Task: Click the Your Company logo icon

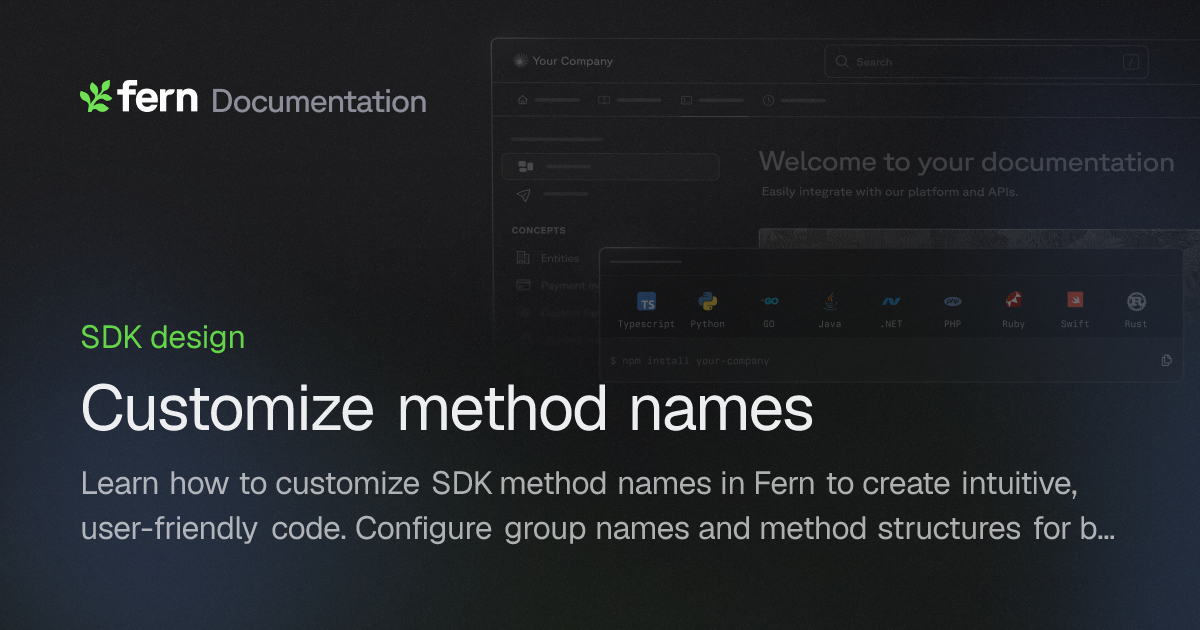Action: tap(519, 61)
